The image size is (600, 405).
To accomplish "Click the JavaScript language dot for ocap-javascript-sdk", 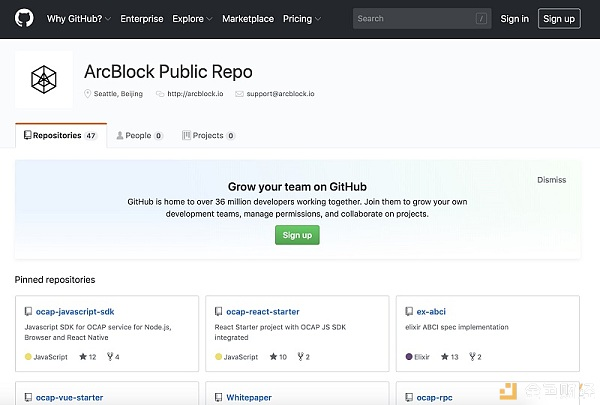I will click(28, 357).
